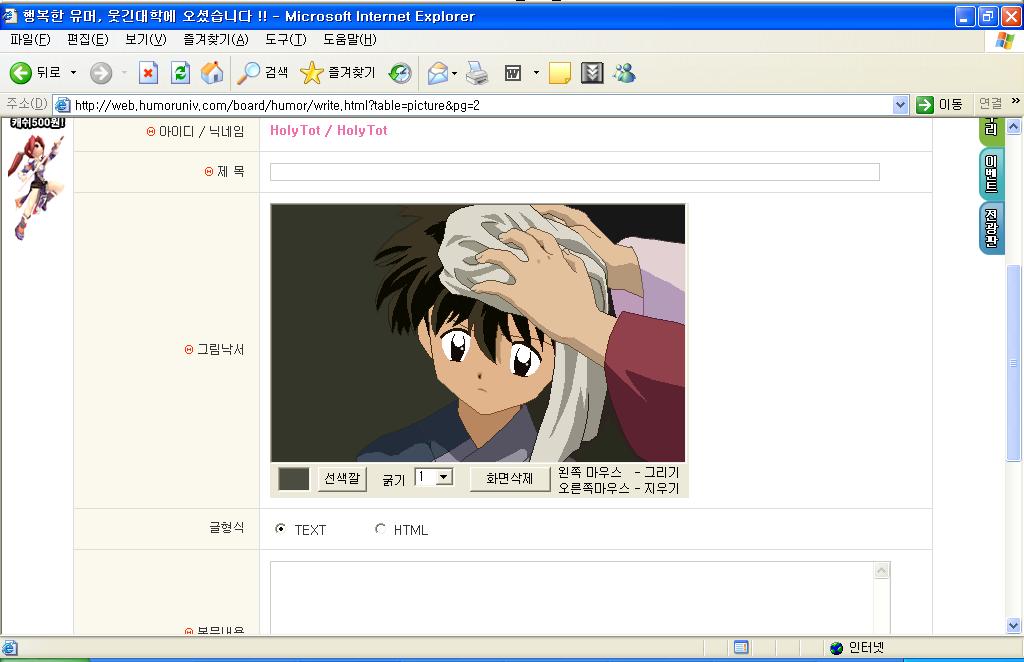Click the 전광판 side tab
The height and width of the screenshot is (662, 1024).
click(x=991, y=228)
